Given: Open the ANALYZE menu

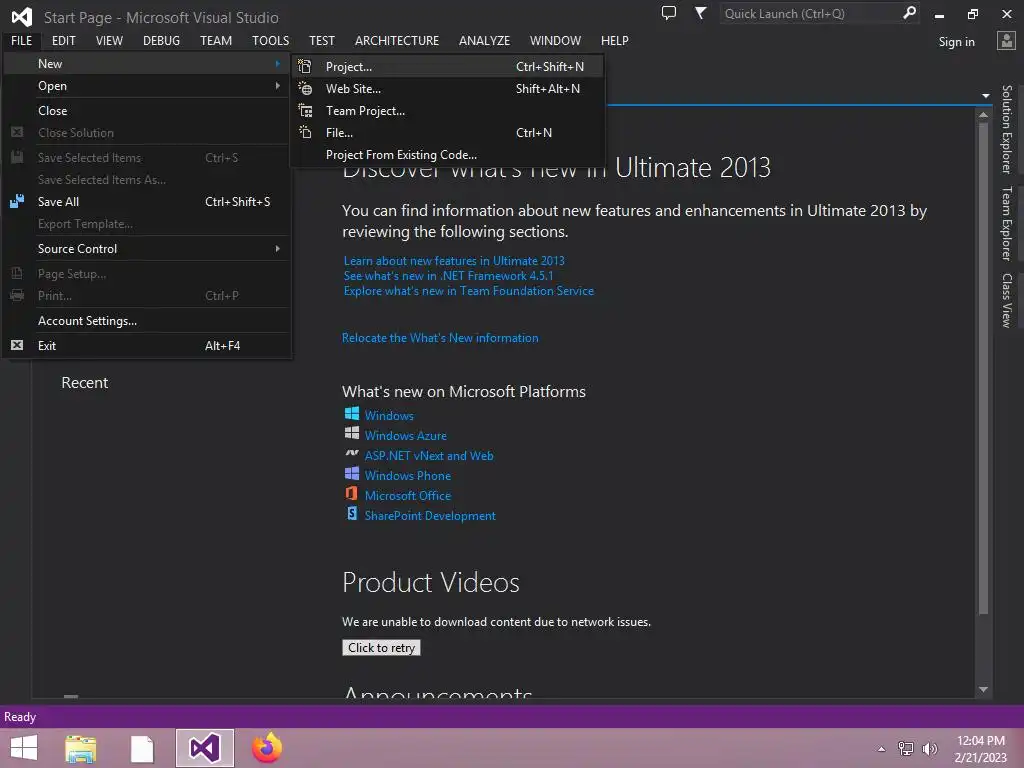Looking at the screenshot, I should point(484,40).
